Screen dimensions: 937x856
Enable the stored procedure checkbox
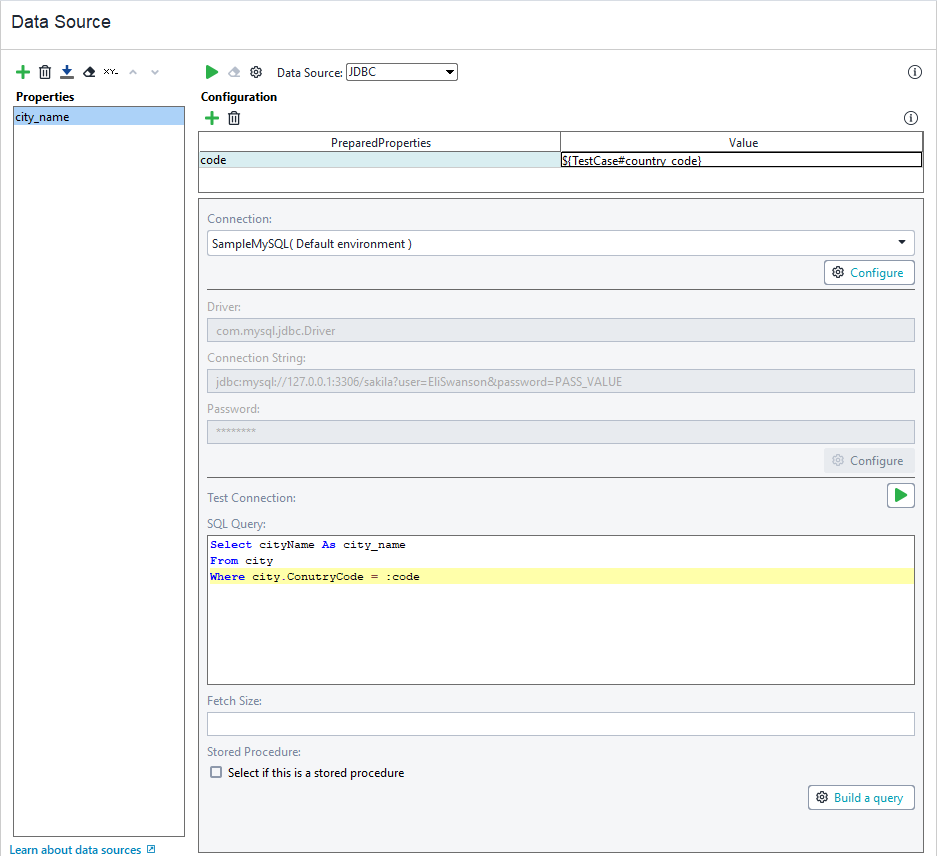click(215, 772)
